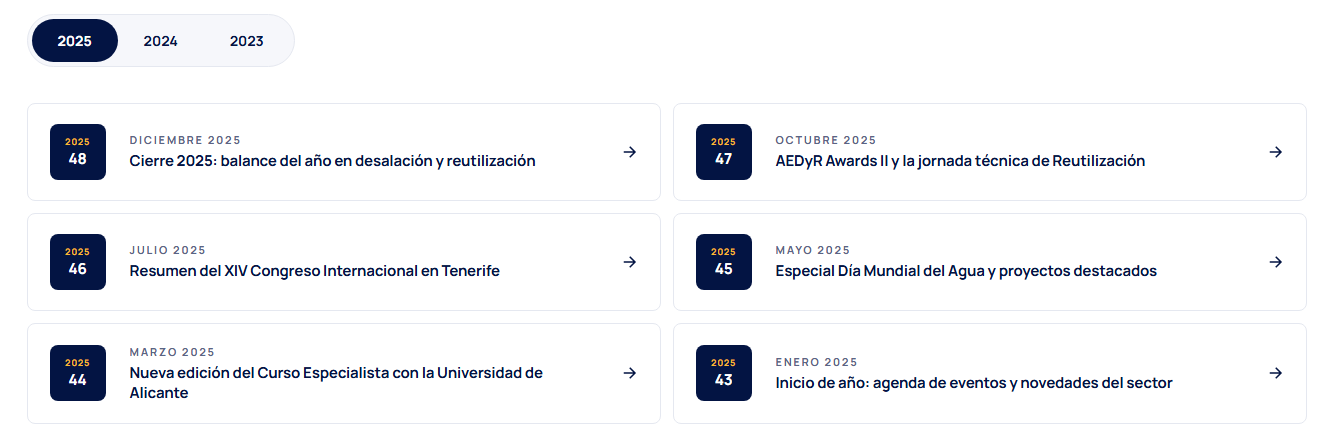1326x445 pixels.
Task: Open arrow next to Tenerife congress summary
Action: tap(629, 262)
